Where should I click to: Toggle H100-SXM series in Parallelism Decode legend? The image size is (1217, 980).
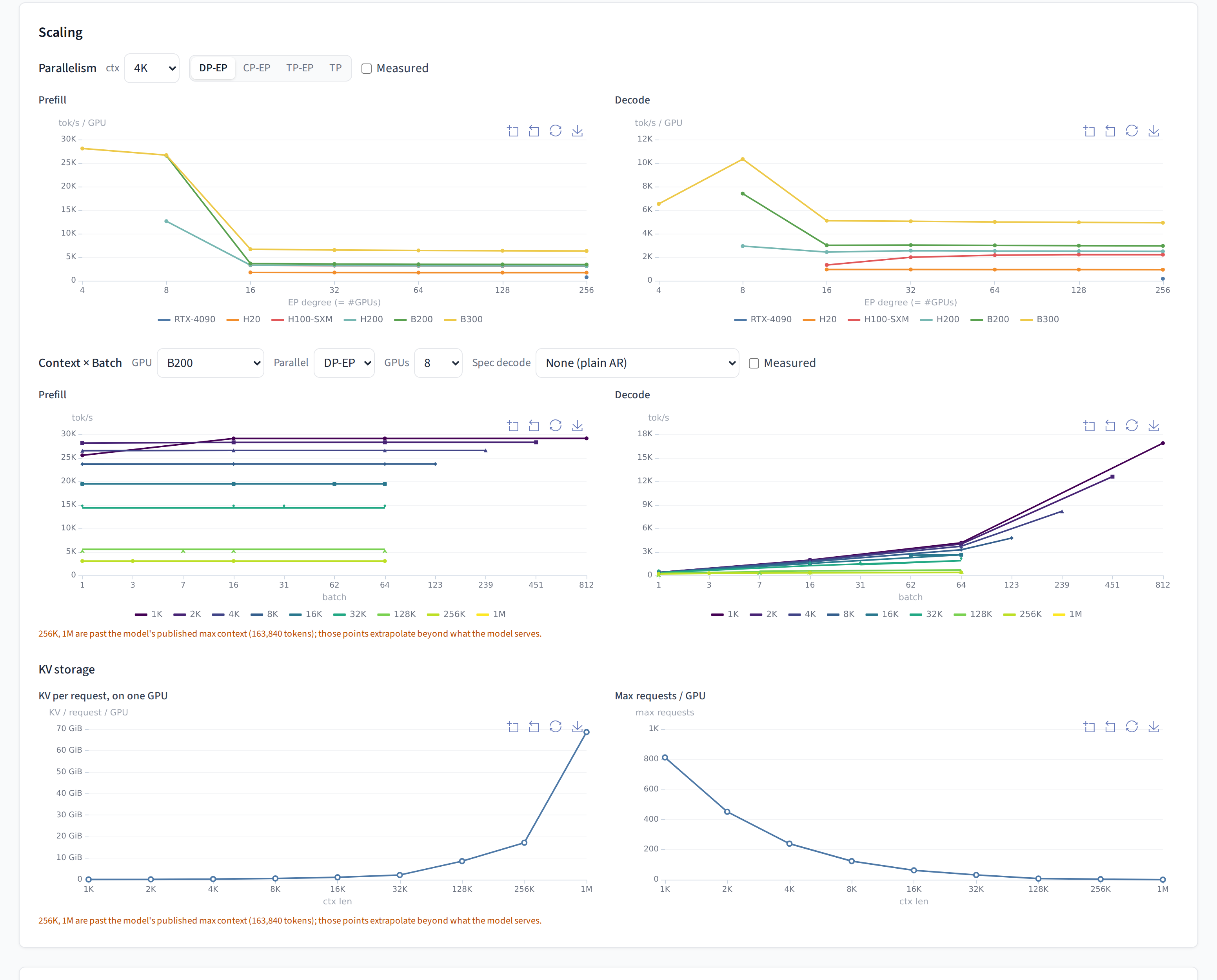tap(878, 319)
